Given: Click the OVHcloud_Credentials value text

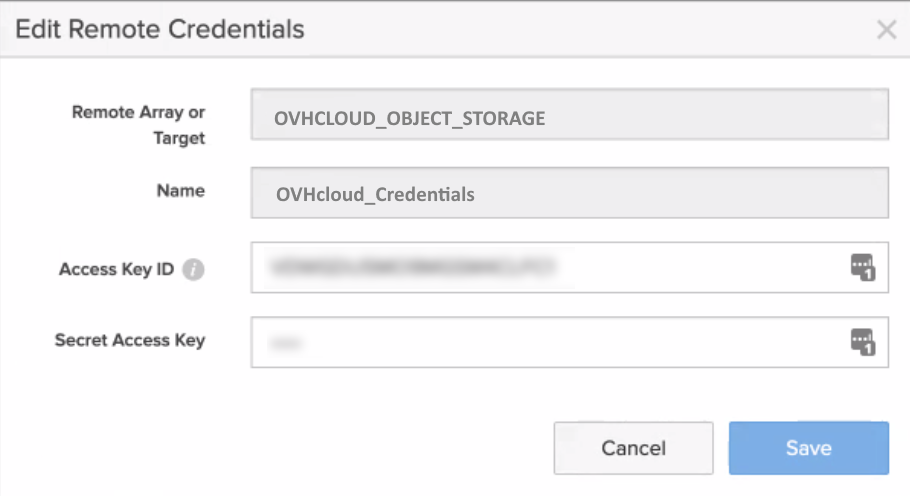Looking at the screenshot, I should (375, 195).
